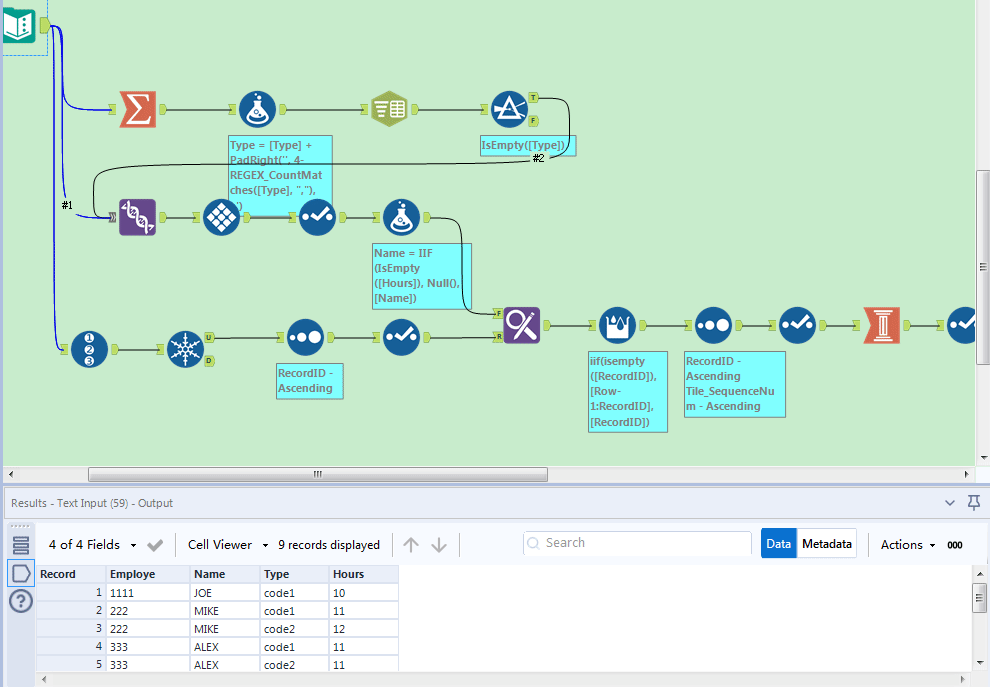Select the Formula tool with Type expression
990x687 pixels.
pyautogui.click(x=258, y=109)
